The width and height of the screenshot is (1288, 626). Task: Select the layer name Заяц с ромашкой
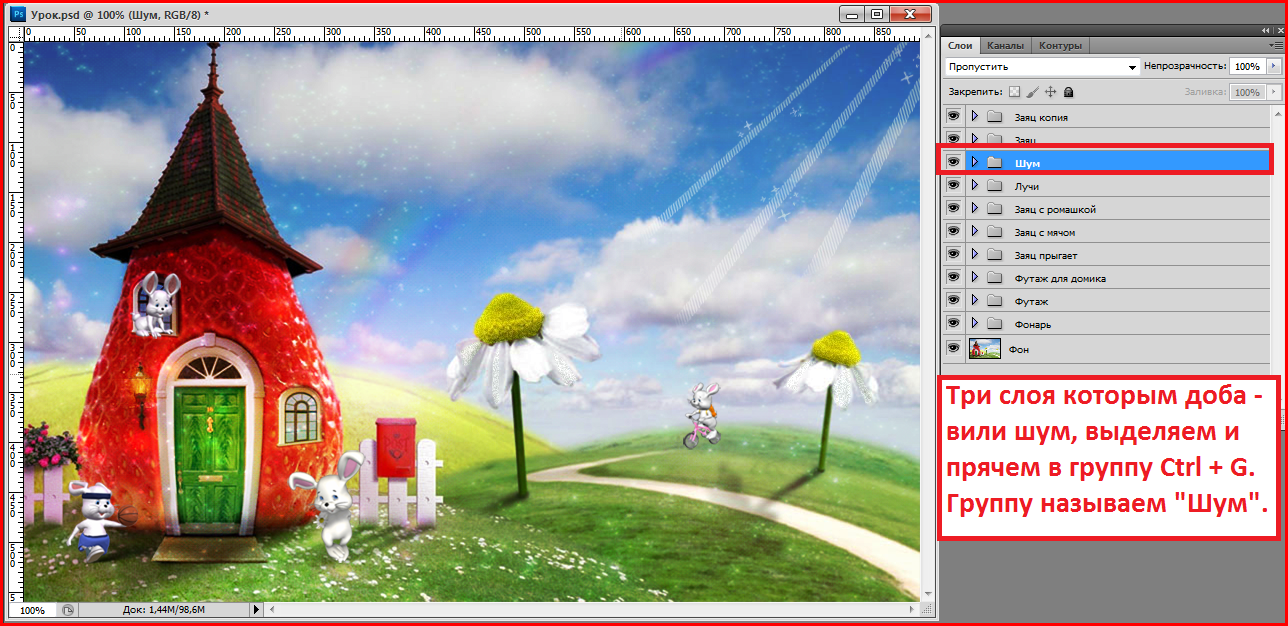tap(1055, 210)
